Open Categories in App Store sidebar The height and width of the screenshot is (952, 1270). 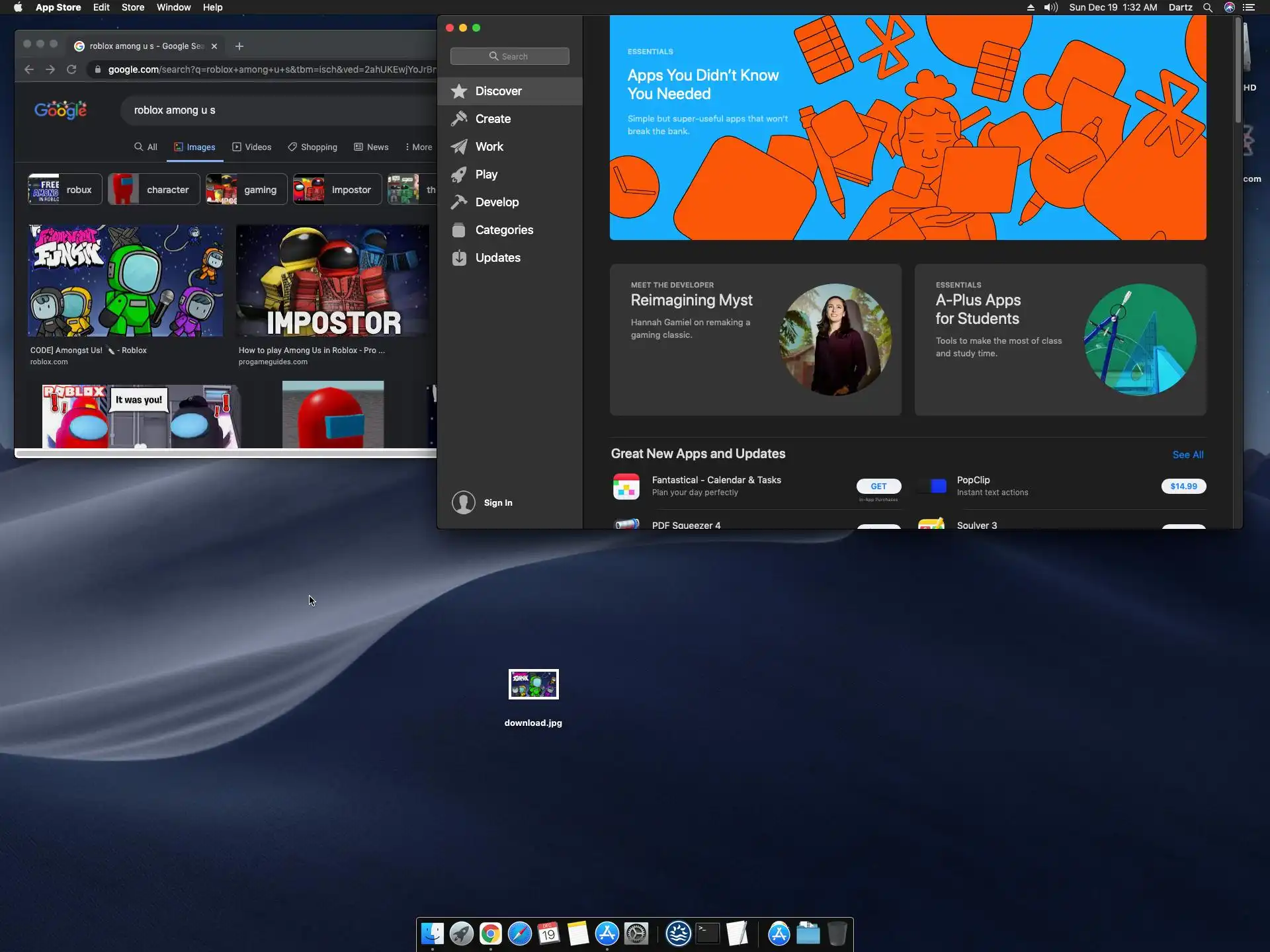[x=503, y=230]
